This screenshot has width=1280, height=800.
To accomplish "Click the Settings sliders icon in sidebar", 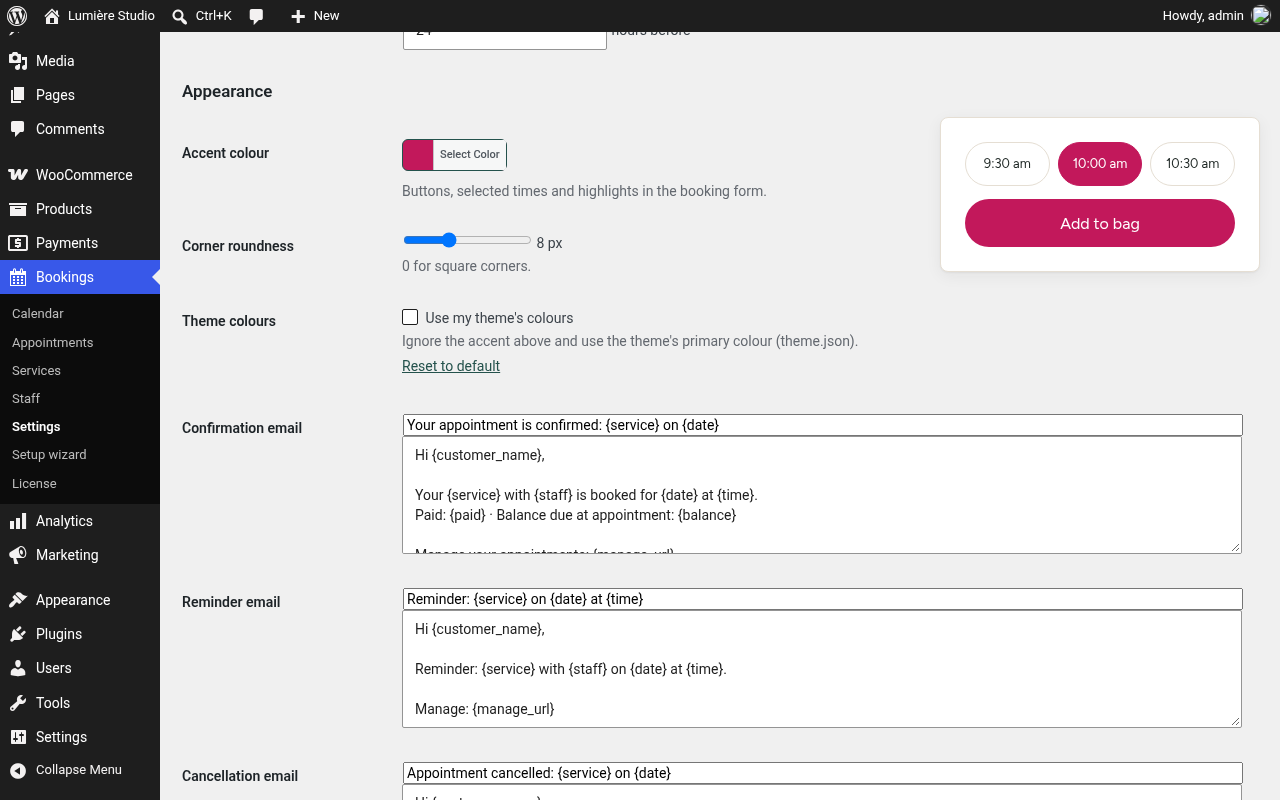I will click(18, 737).
